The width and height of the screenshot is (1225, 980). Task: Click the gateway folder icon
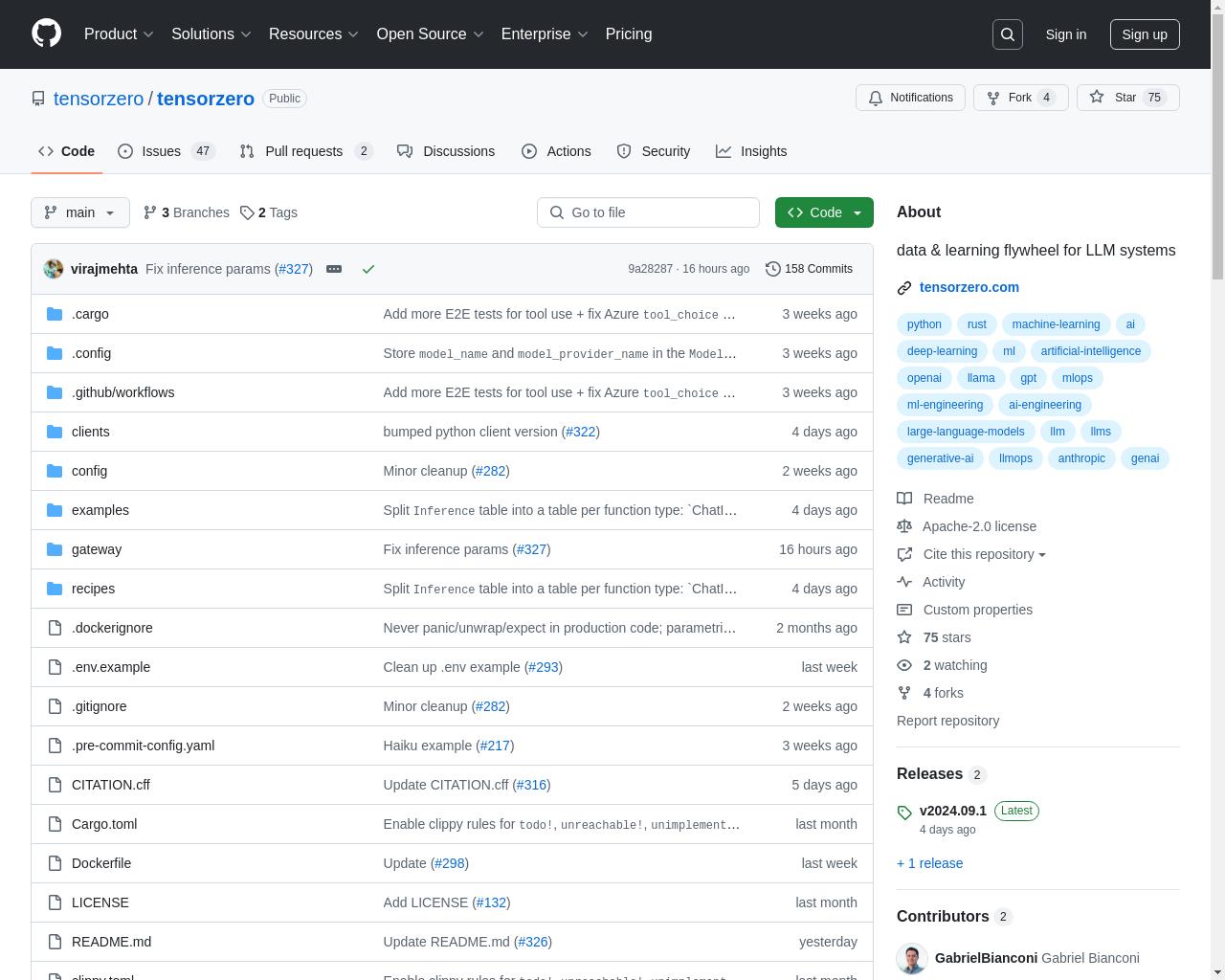click(x=55, y=549)
